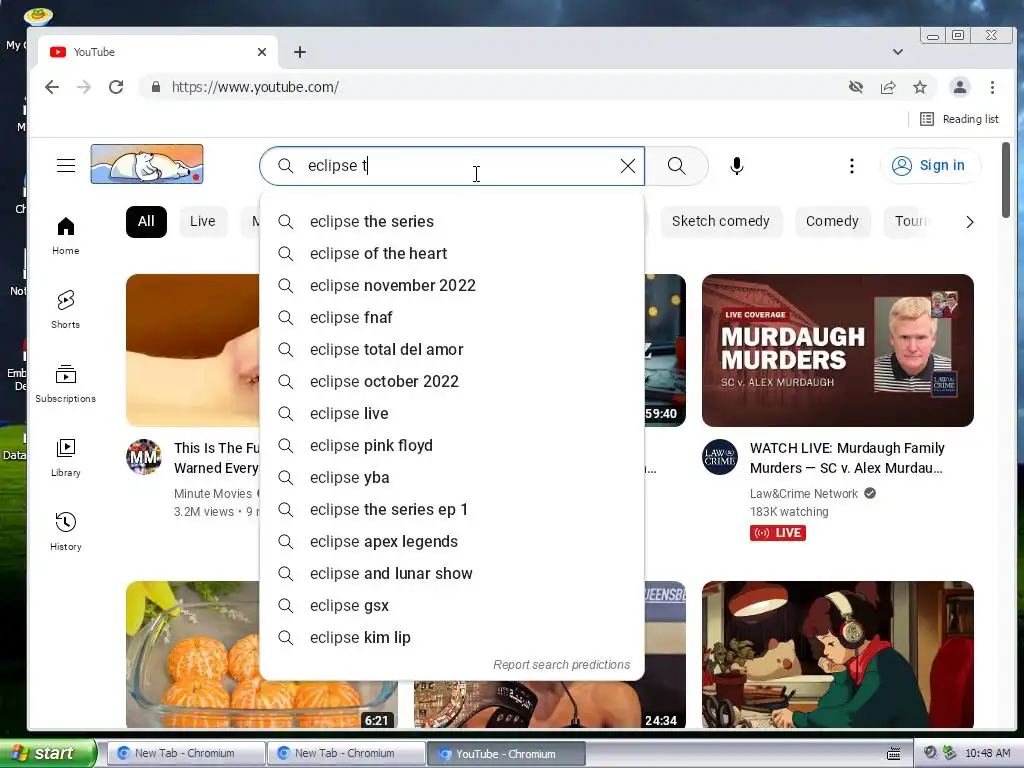Open the WATCH LIVE Murdaugh video title

coord(847,458)
